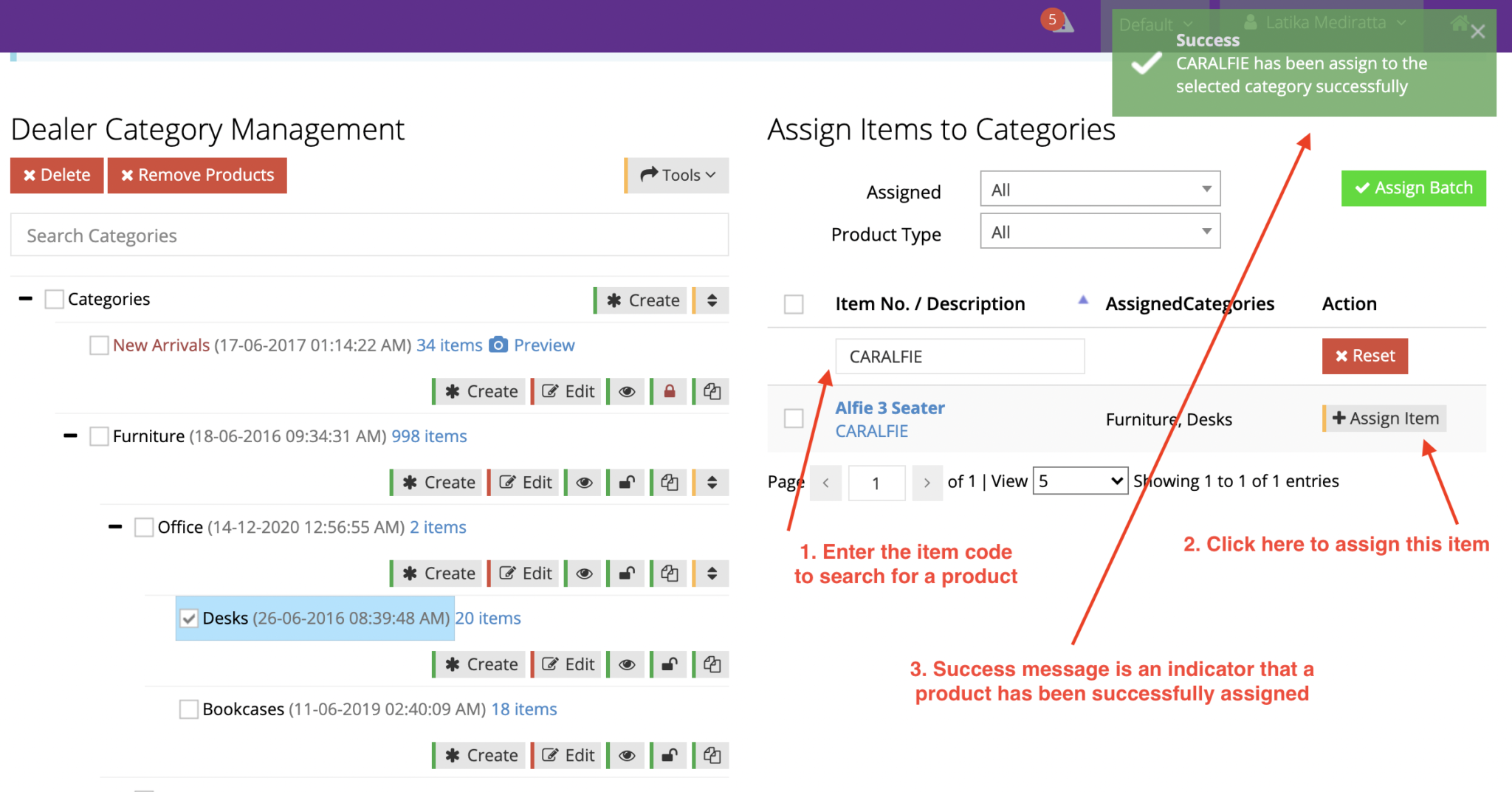Click the reorder arrows icon beside Categories Create

[710, 300]
